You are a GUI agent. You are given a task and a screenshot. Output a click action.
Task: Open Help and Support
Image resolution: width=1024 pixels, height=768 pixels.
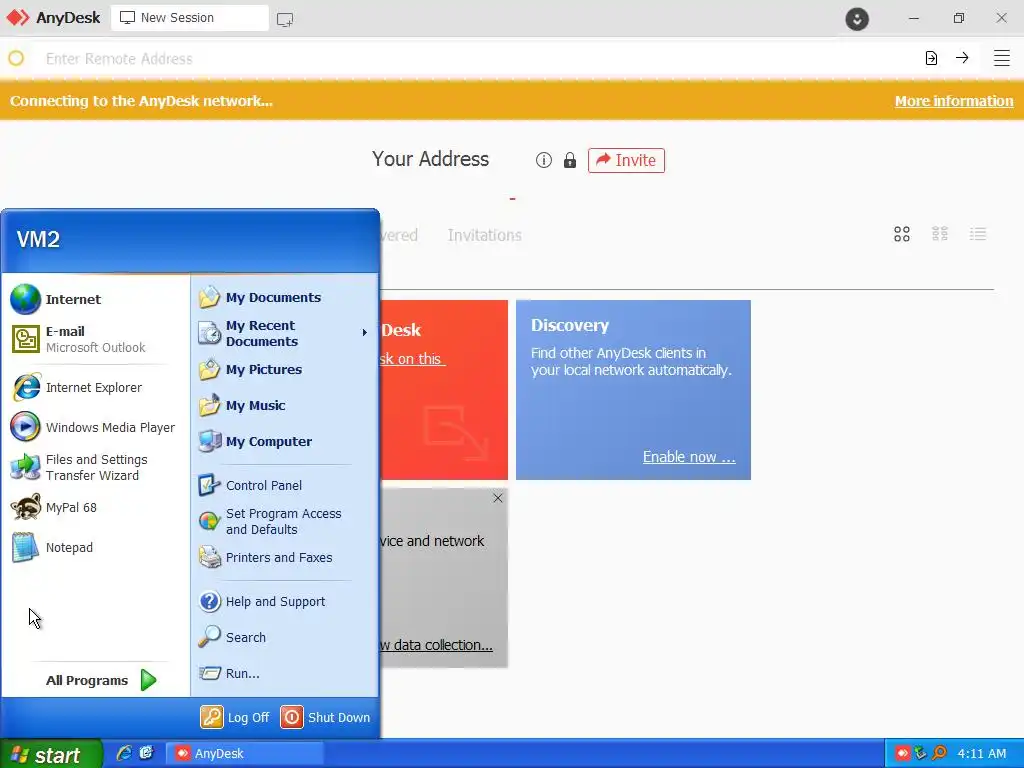(283, 601)
